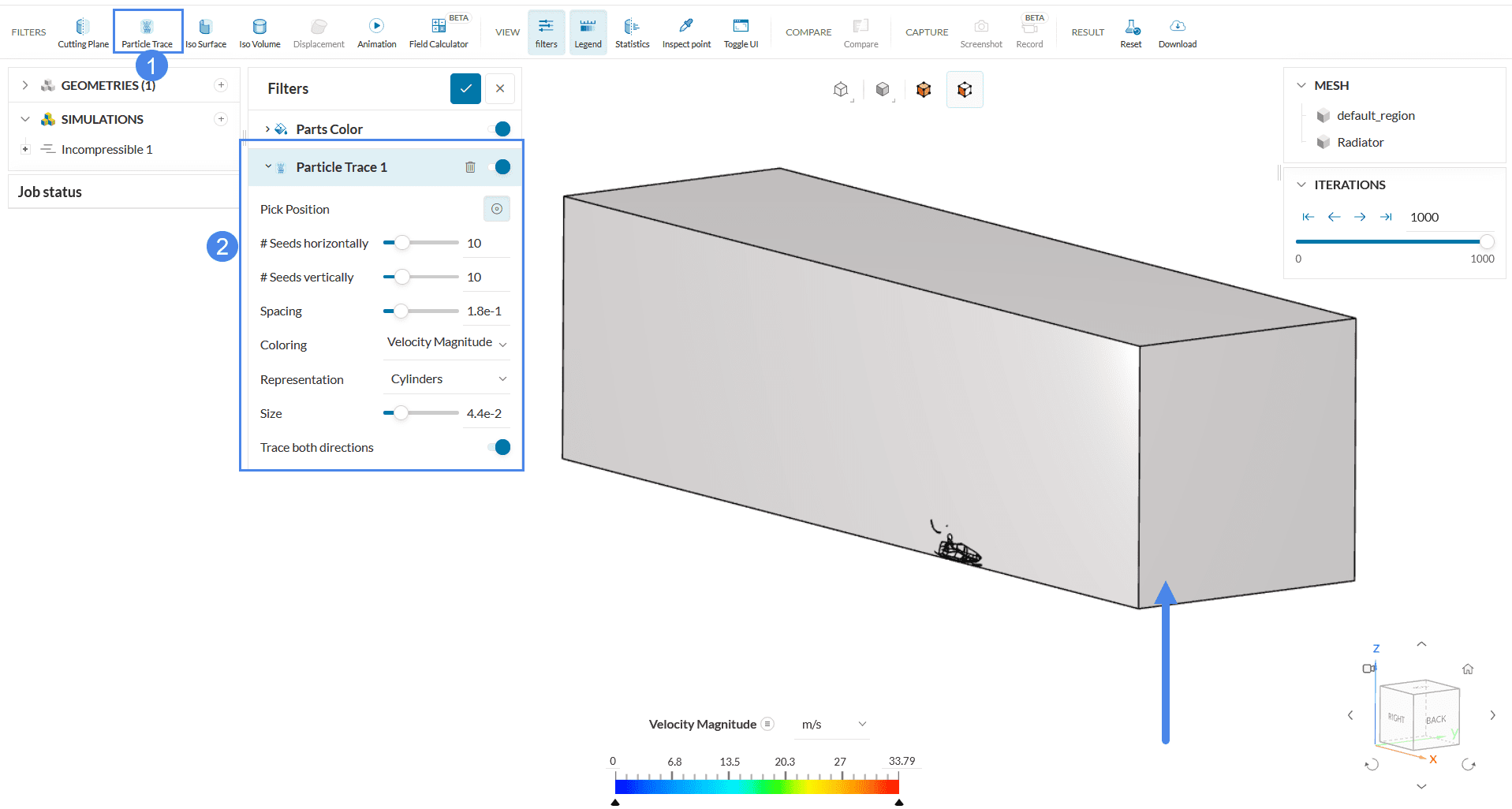The width and height of the screenshot is (1512, 809).
Task: Turn off Particle Trace 1 visibility
Action: click(x=499, y=167)
